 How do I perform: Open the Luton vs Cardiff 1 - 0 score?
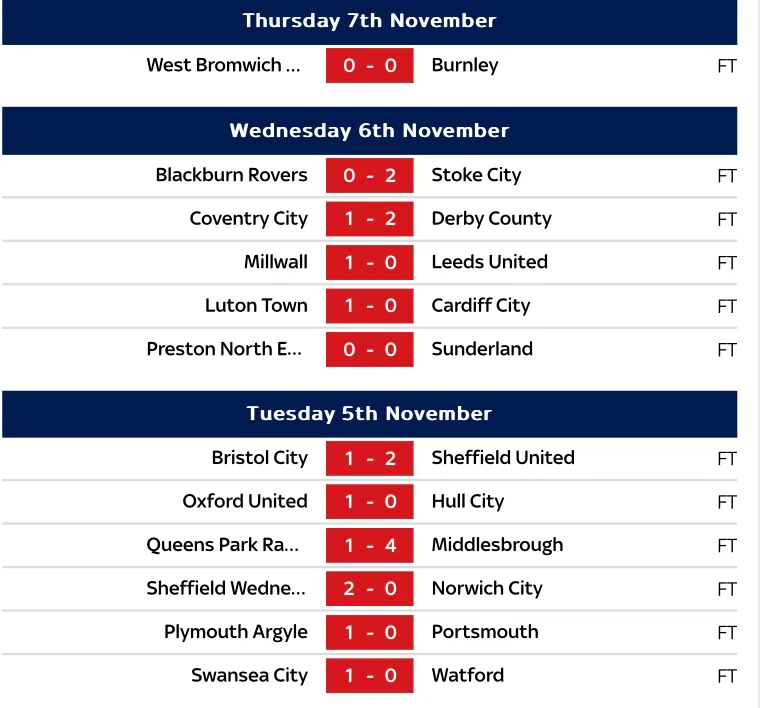click(369, 306)
